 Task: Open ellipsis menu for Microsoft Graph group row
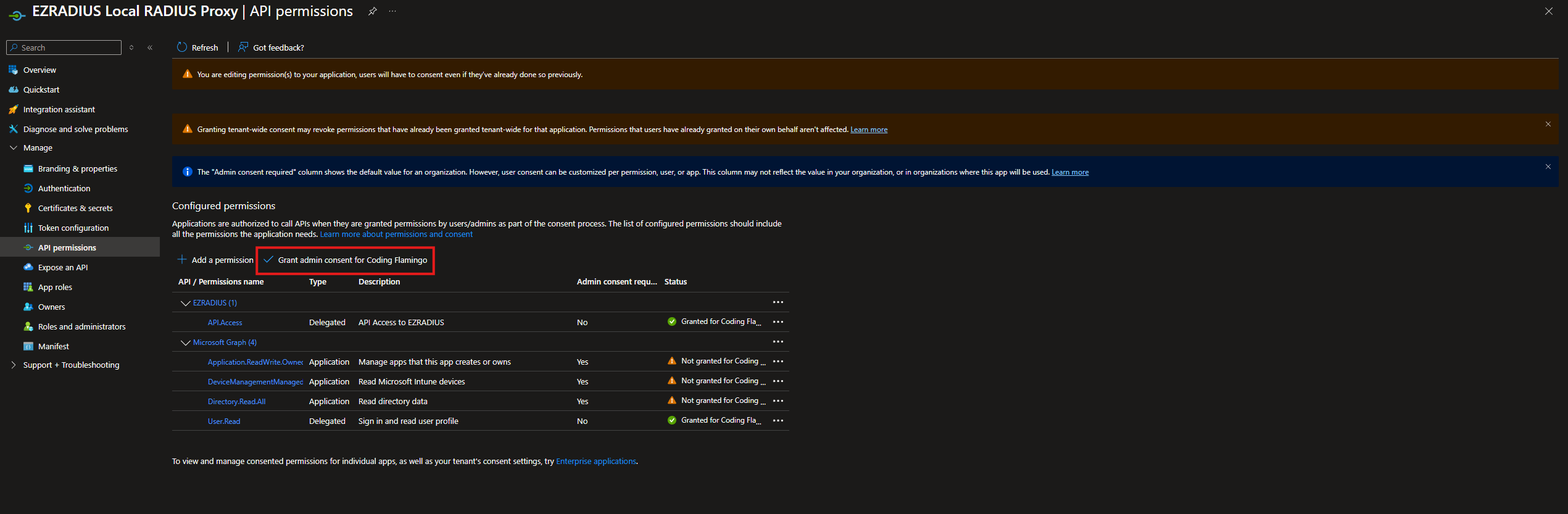778,342
